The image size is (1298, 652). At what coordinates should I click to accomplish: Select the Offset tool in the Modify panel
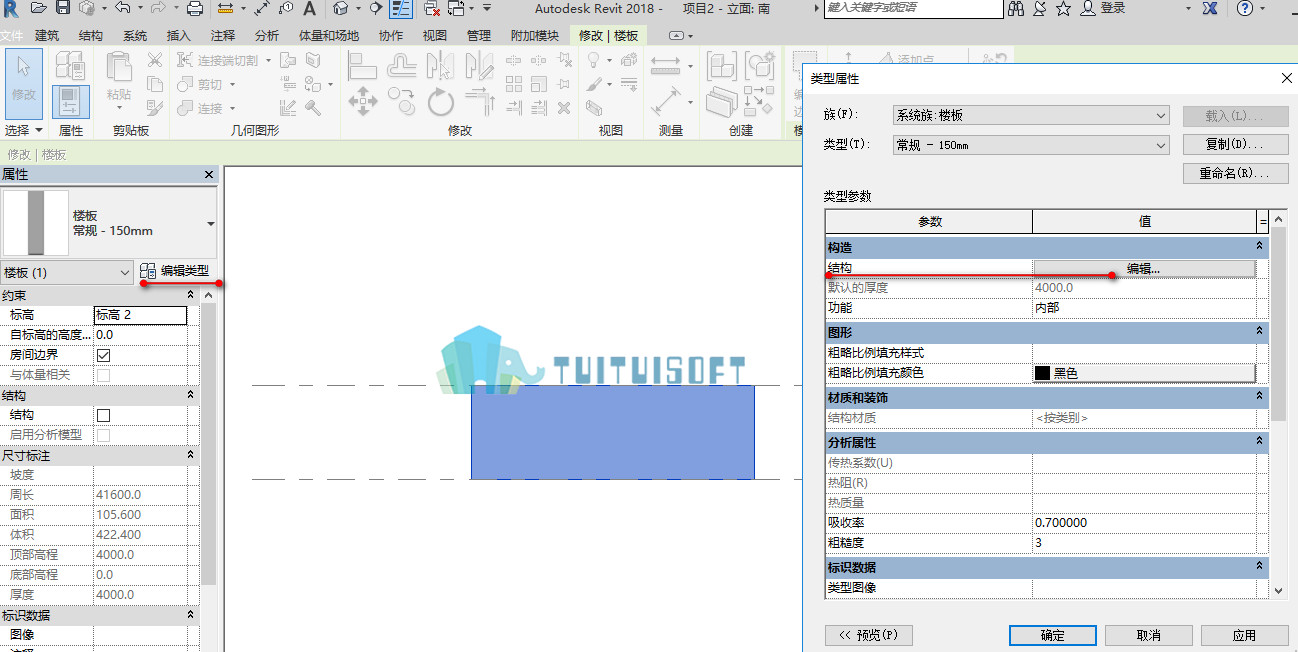point(402,65)
